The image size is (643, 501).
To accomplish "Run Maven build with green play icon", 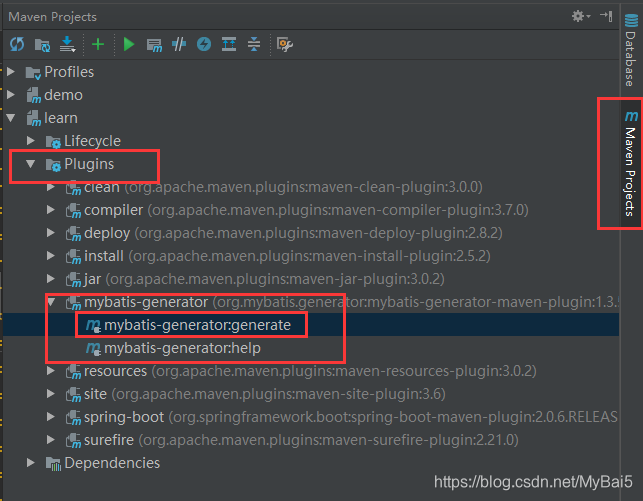I will tap(129, 44).
